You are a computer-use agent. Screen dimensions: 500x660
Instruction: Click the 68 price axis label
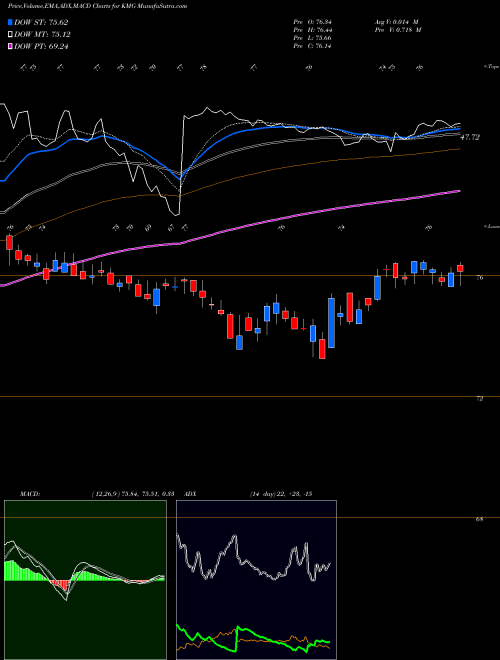tap(479, 519)
